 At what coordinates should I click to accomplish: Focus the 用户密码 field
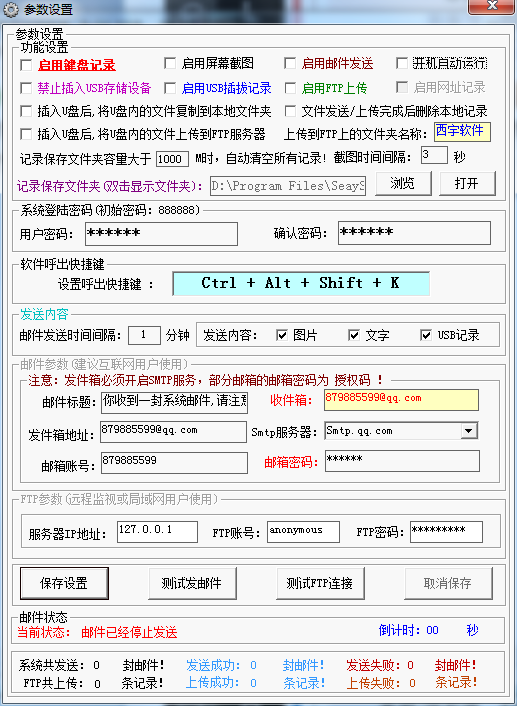(x=161, y=234)
